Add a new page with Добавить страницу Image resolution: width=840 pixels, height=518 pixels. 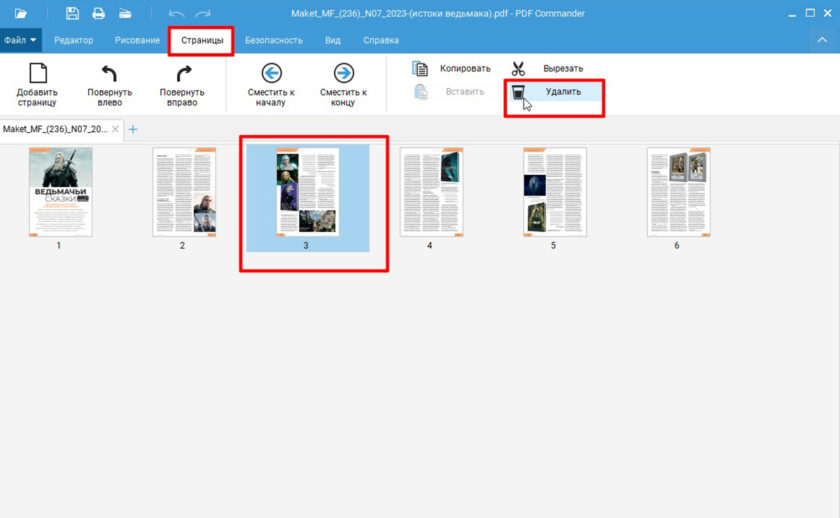coord(37,85)
